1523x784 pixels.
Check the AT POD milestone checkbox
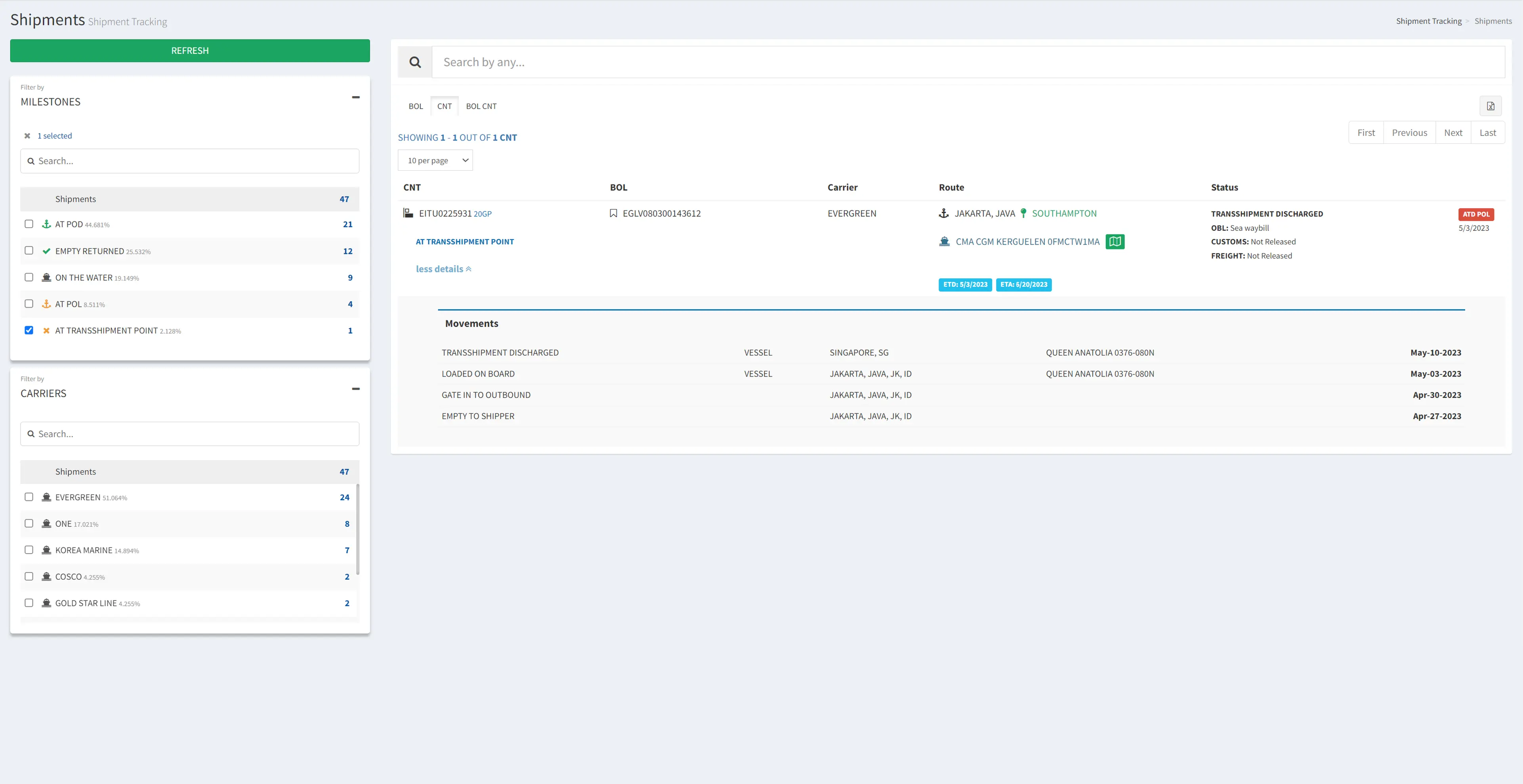pyautogui.click(x=29, y=224)
